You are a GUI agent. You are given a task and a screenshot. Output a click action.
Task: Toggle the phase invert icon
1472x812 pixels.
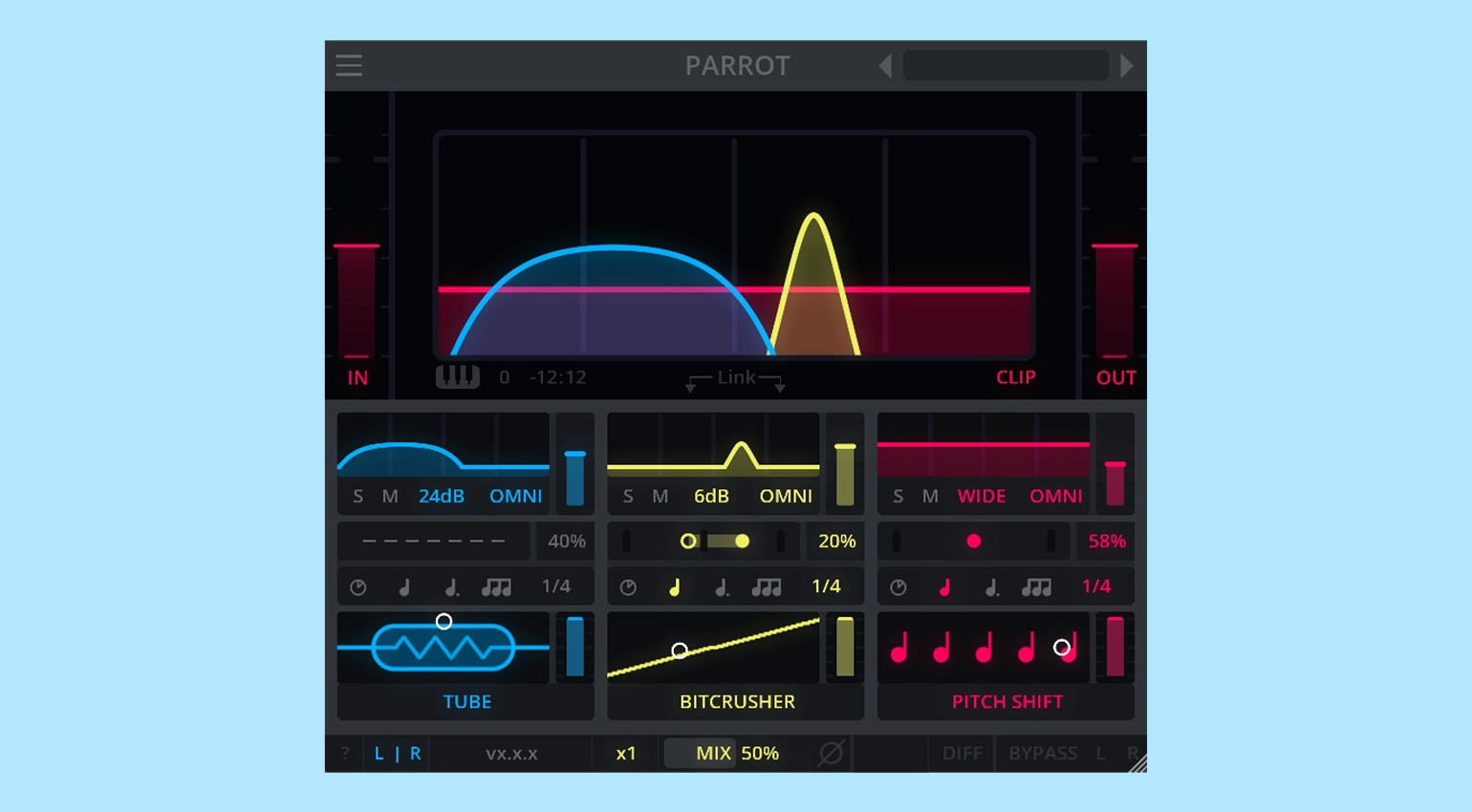[x=832, y=753]
